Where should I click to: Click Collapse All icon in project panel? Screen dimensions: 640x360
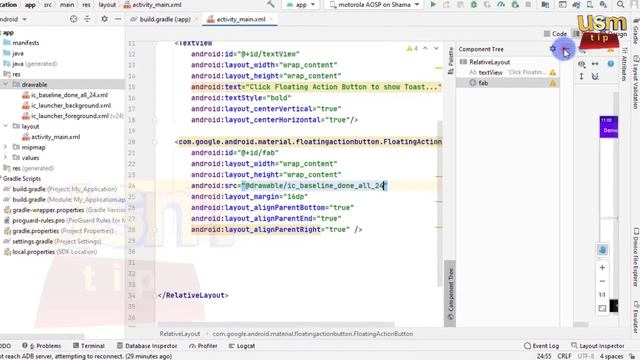click(x=87, y=19)
